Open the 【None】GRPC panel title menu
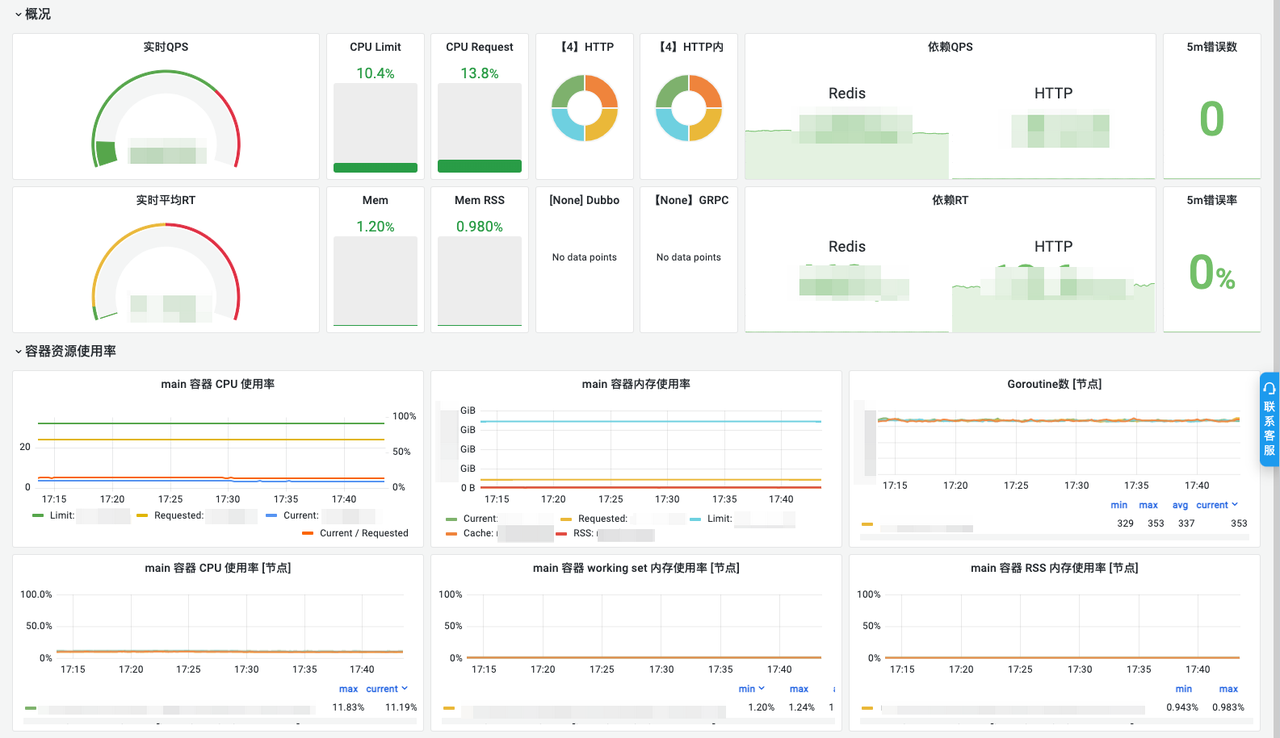The height and width of the screenshot is (738, 1280). (689, 200)
